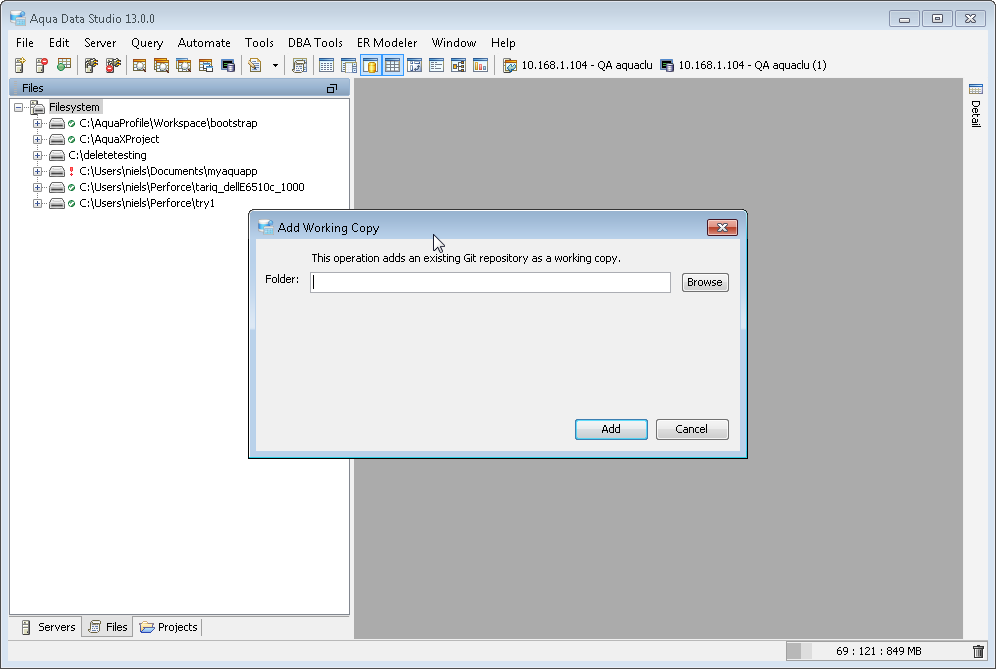Viewport: 996px width, 669px height.
Task: Toggle the highlighted yellow database cylinder icon
Action: pyautogui.click(x=370, y=65)
